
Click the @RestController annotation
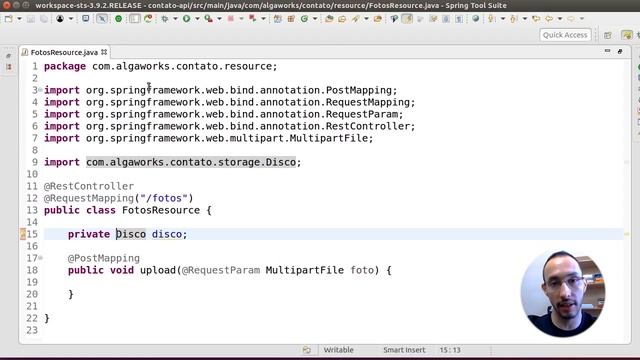(x=89, y=186)
